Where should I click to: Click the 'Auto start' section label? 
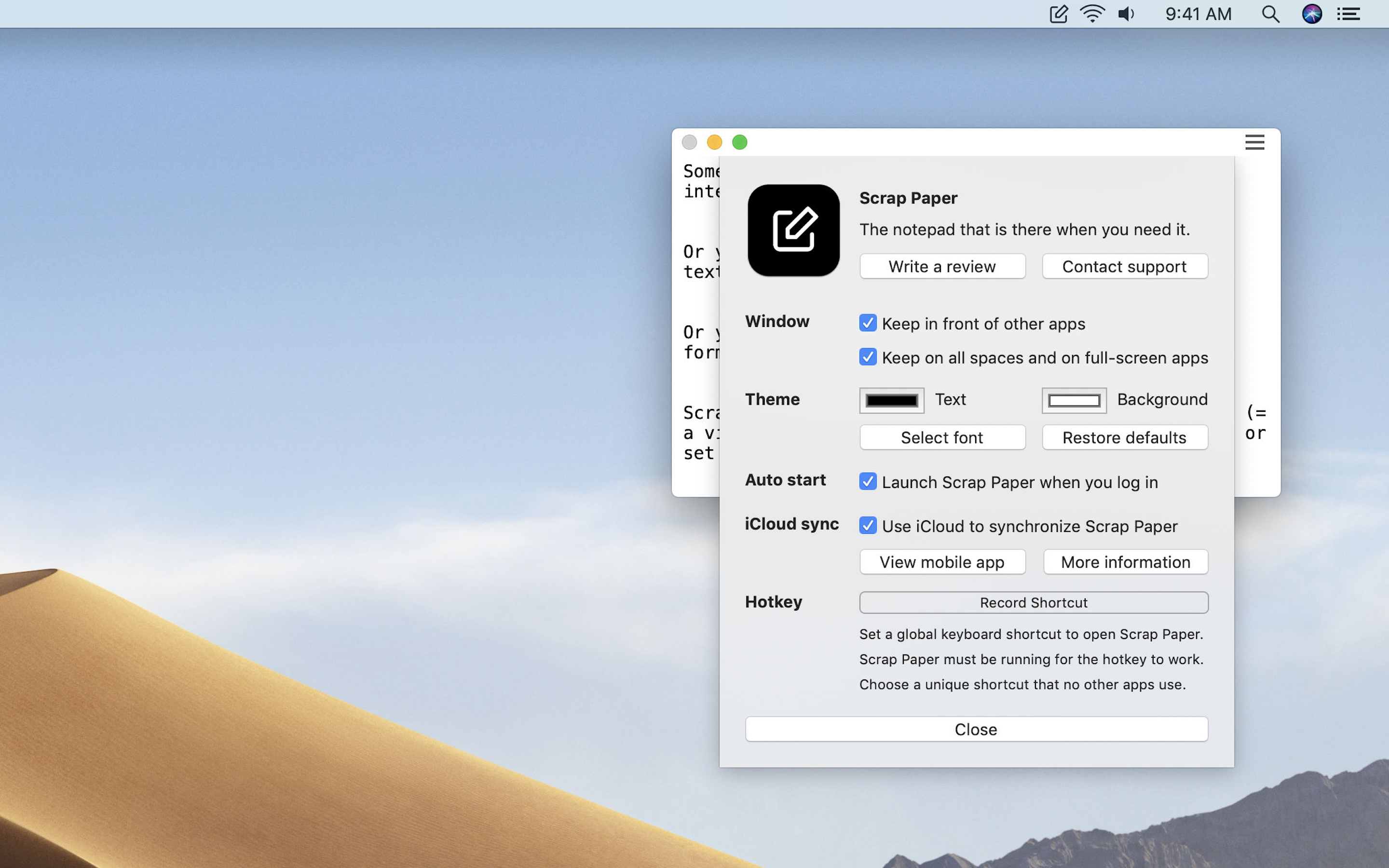785,479
